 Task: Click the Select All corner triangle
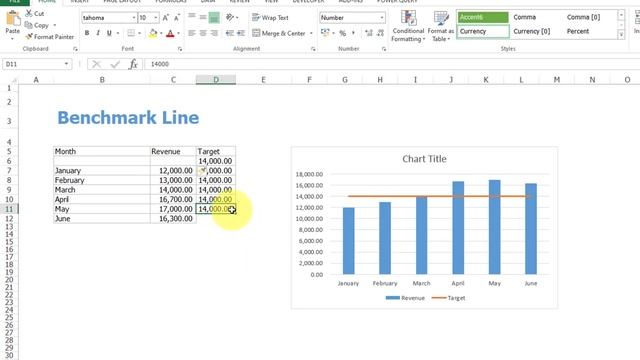click(x=14, y=80)
